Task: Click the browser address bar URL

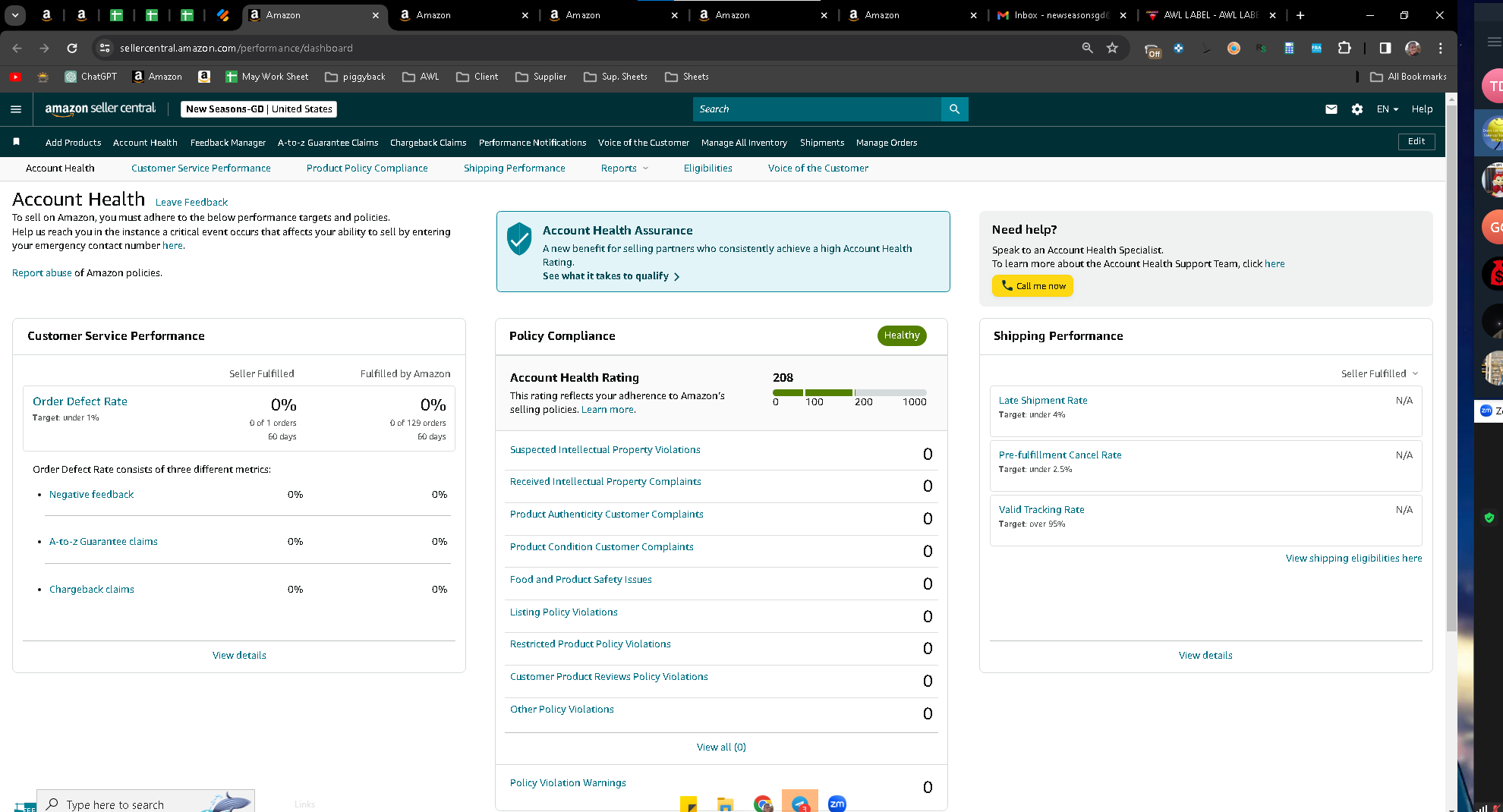Action: click(236, 48)
